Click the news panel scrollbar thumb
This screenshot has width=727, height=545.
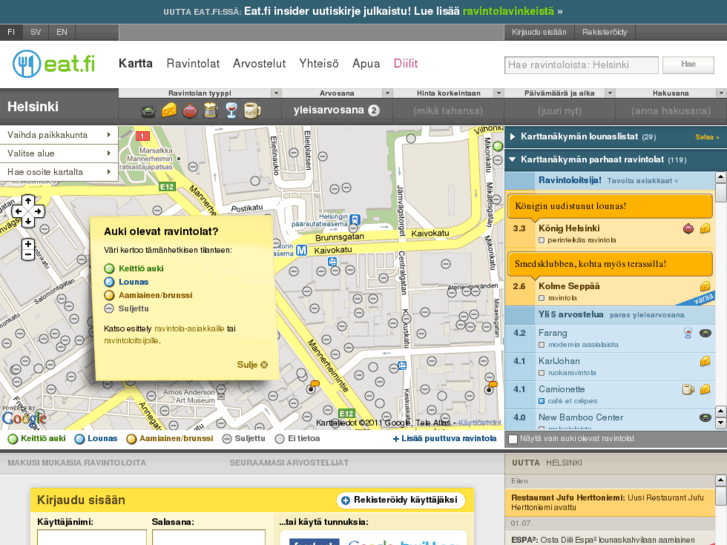(721, 496)
